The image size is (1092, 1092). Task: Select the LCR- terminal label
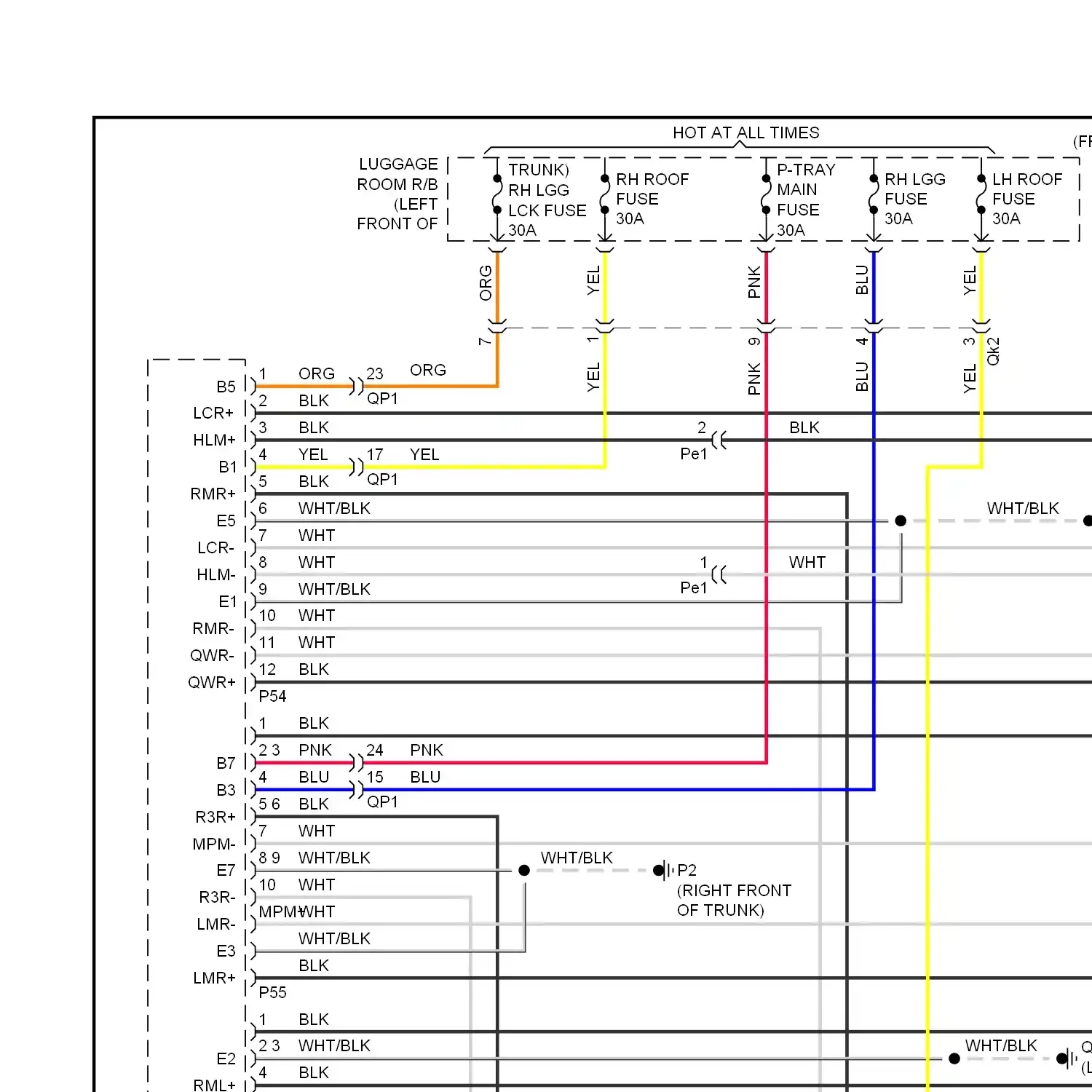pyautogui.click(x=215, y=548)
